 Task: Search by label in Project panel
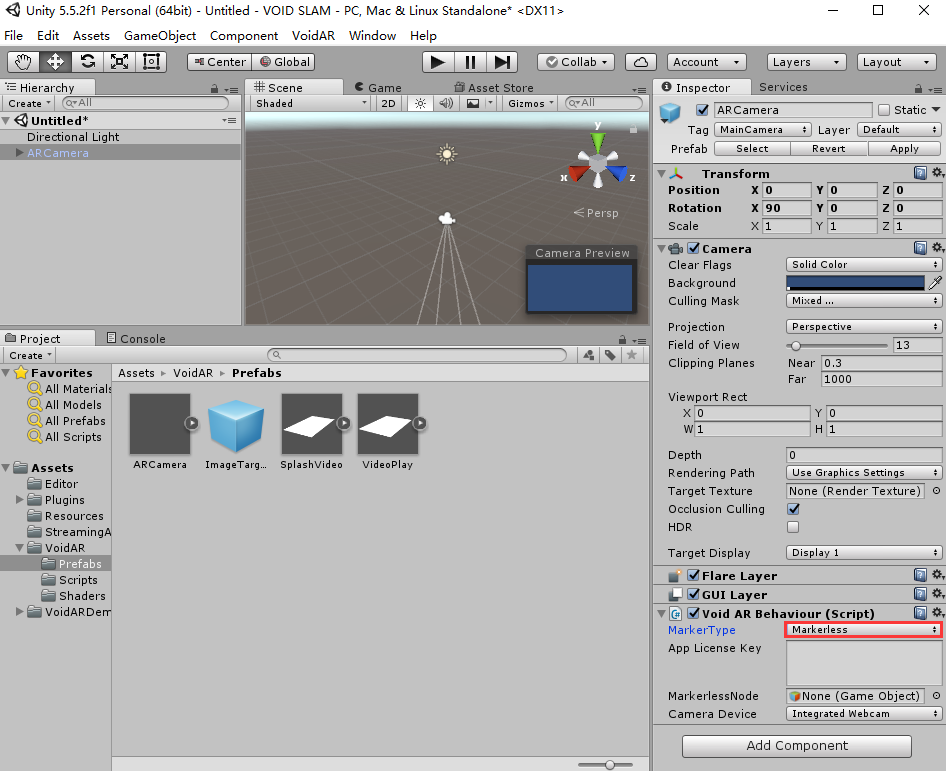tap(610, 355)
